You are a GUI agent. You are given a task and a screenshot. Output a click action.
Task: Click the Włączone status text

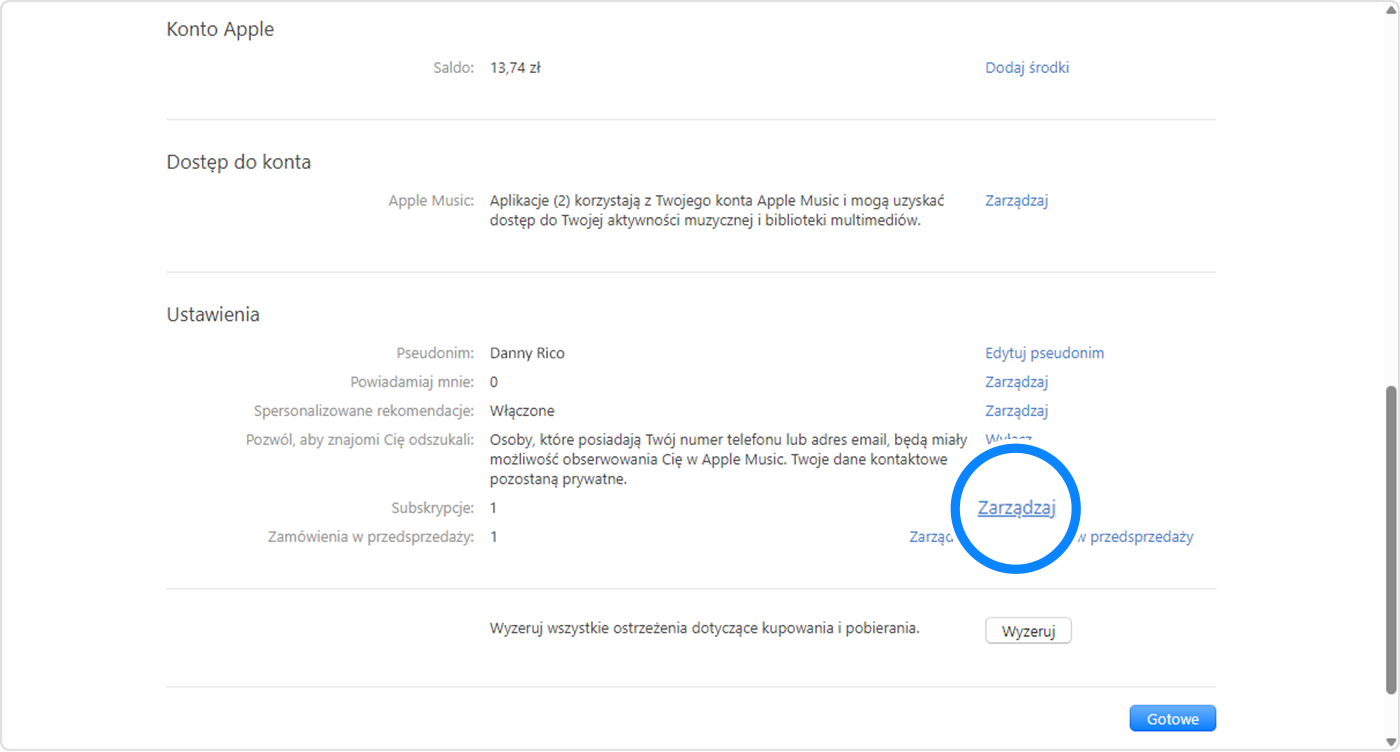[522, 411]
